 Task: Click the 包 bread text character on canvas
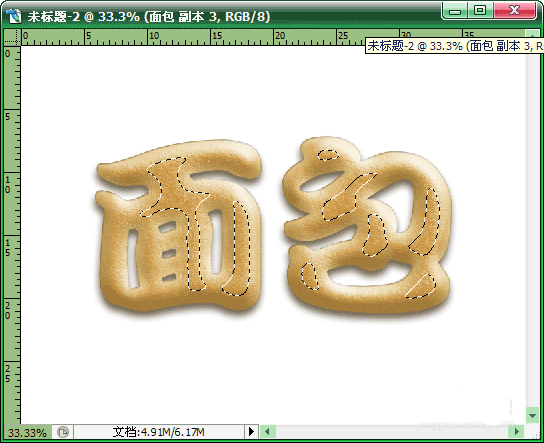tap(367, 226)
